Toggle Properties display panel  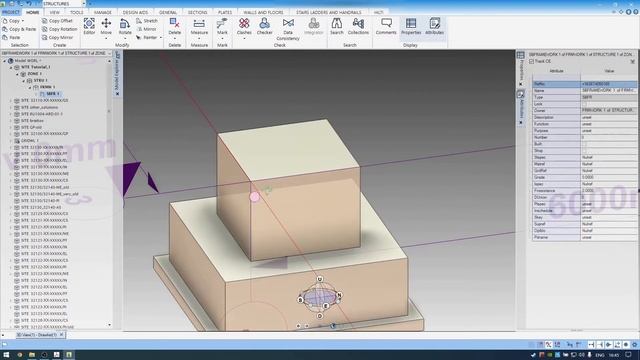(411, 27)
